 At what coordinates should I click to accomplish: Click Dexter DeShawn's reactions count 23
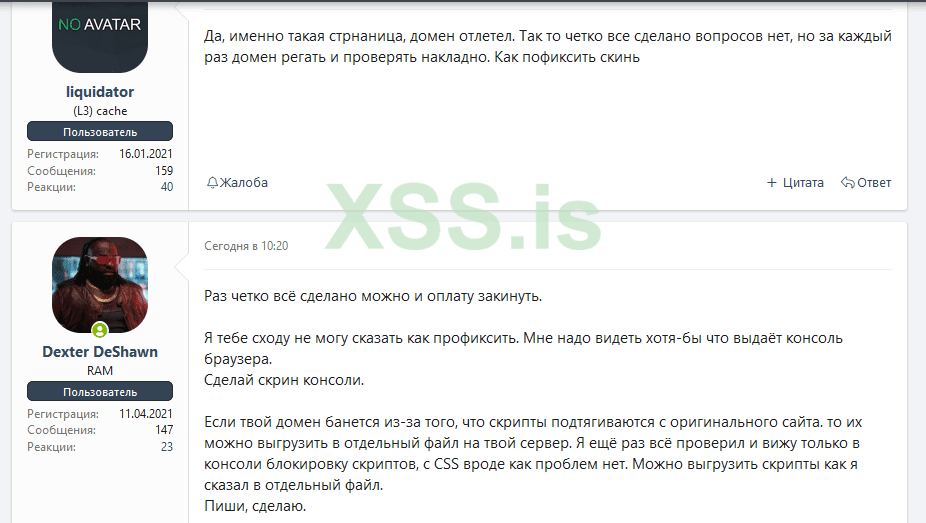(167, 447)
